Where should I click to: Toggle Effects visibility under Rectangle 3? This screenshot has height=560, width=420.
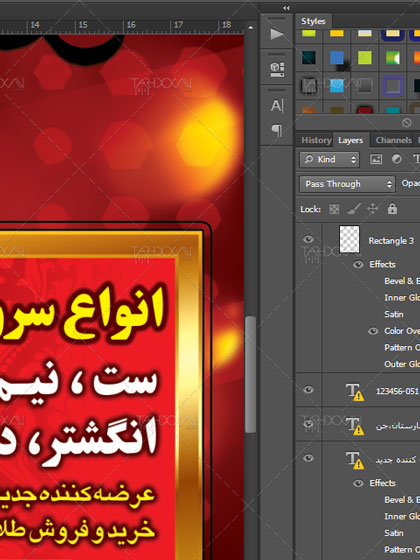(358, 265)
